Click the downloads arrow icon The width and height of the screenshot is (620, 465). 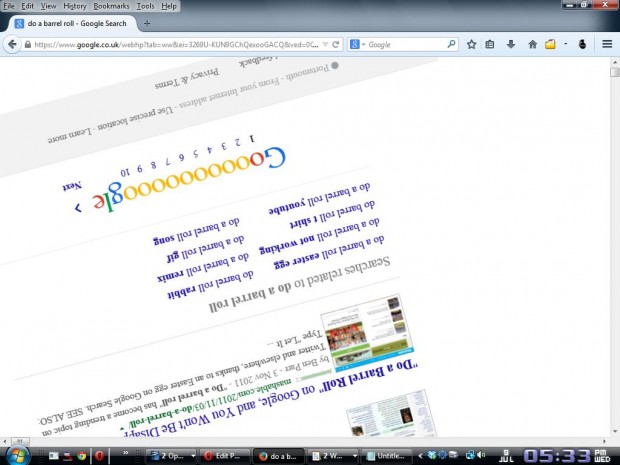[512, 44]
